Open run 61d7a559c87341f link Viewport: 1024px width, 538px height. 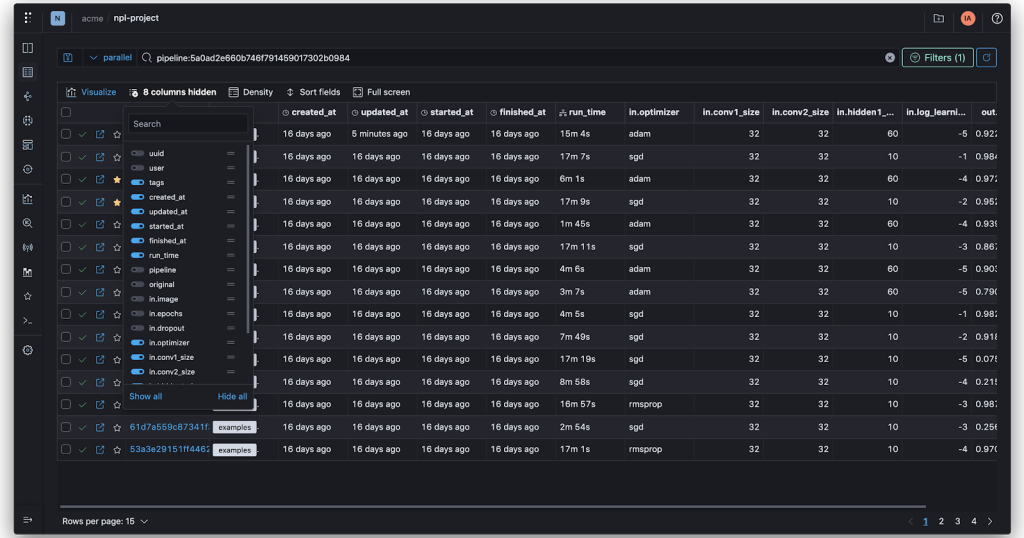click(x=169, y=427)
